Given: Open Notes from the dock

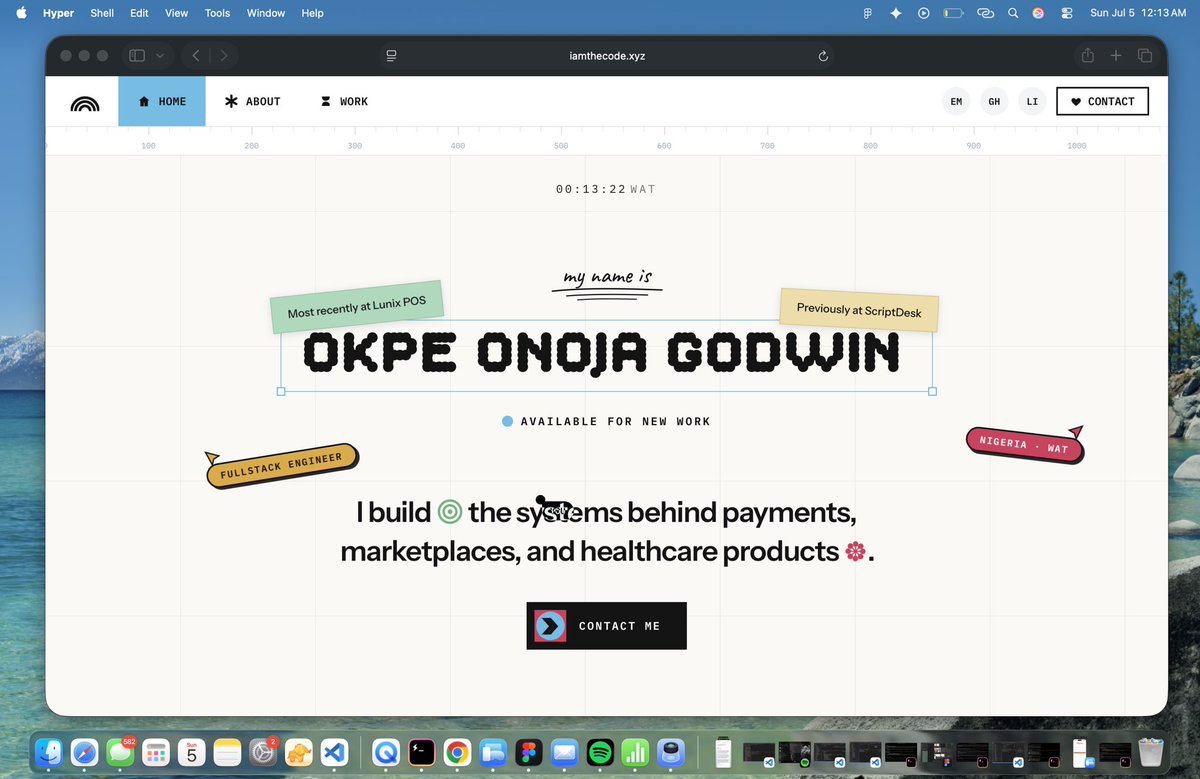Looking at the screenshot, I should point(227,752).
